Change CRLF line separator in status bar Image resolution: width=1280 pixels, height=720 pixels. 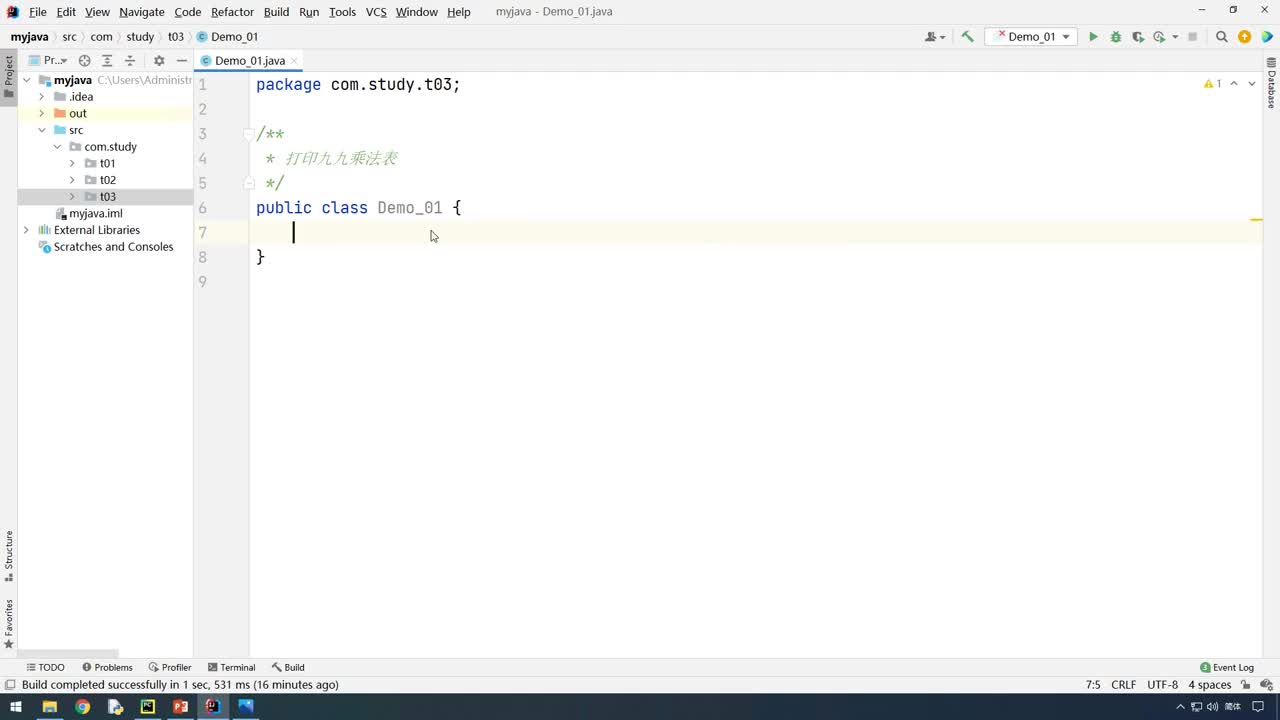click(x=1124, y=685)
